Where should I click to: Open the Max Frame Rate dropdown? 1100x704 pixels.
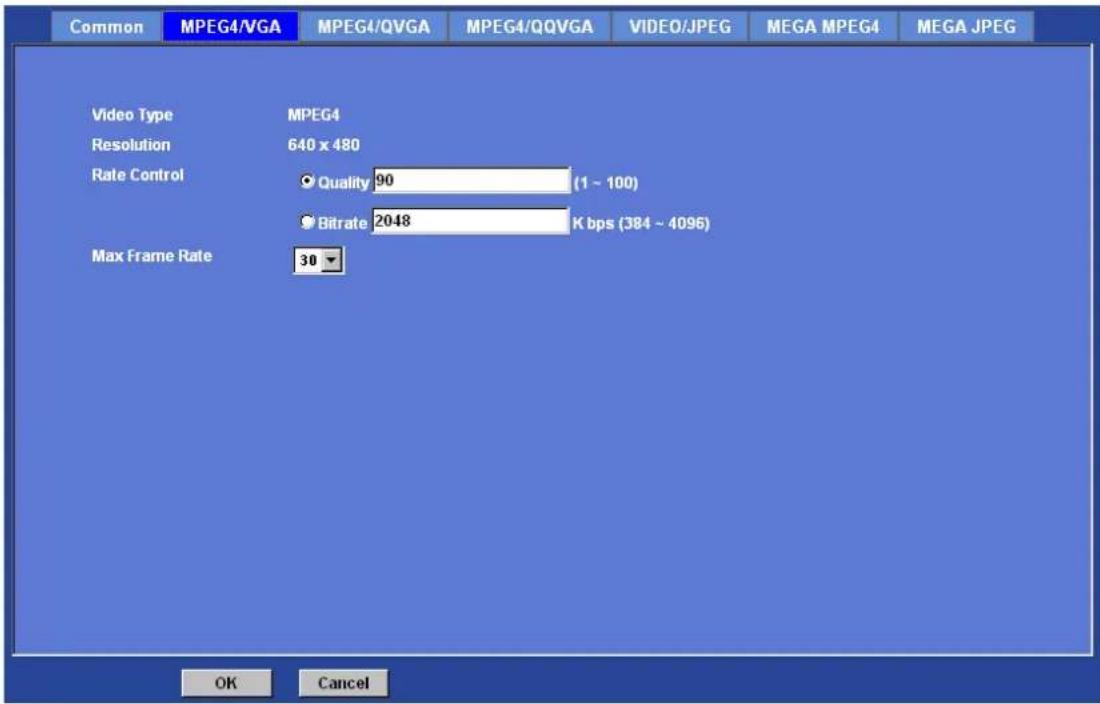point(318,260)
